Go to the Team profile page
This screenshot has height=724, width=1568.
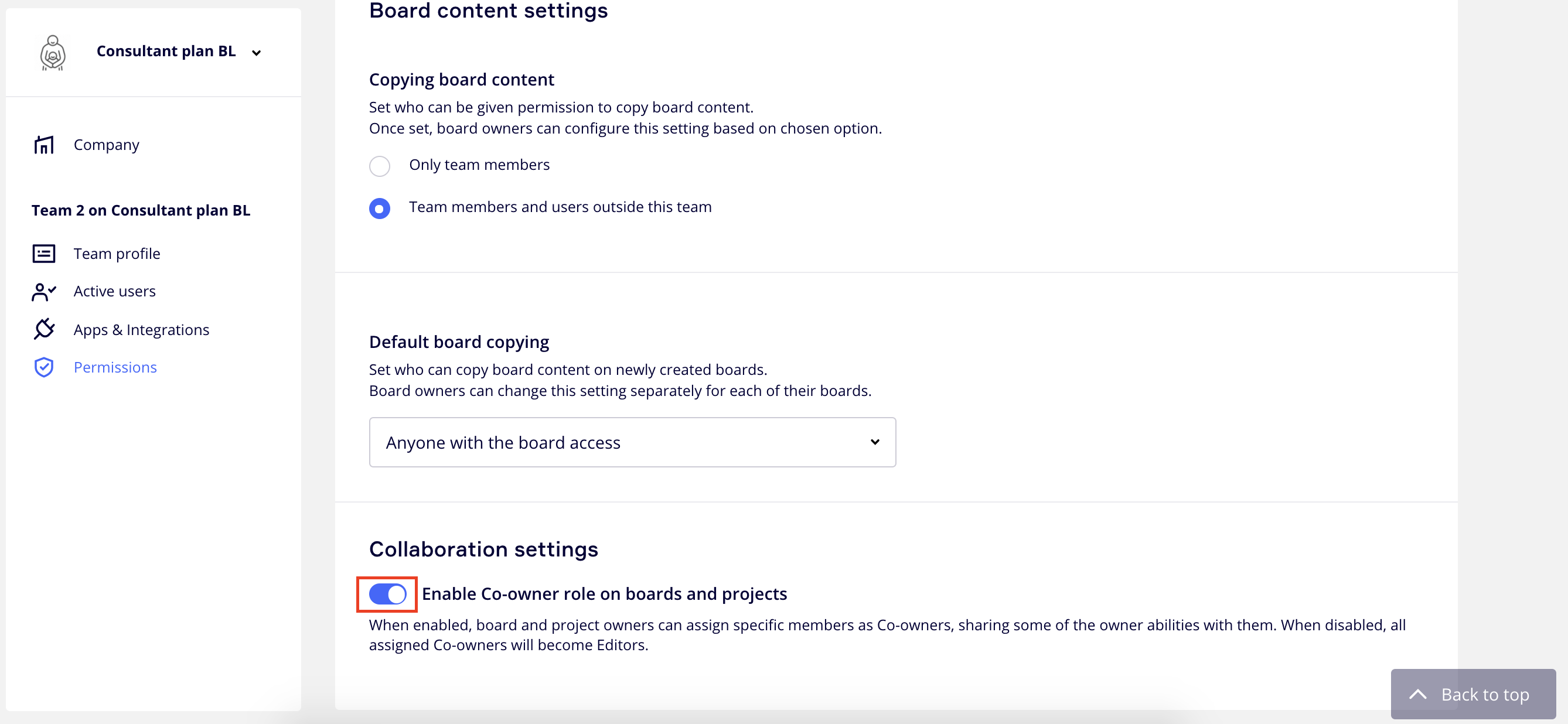click(117, 254)
